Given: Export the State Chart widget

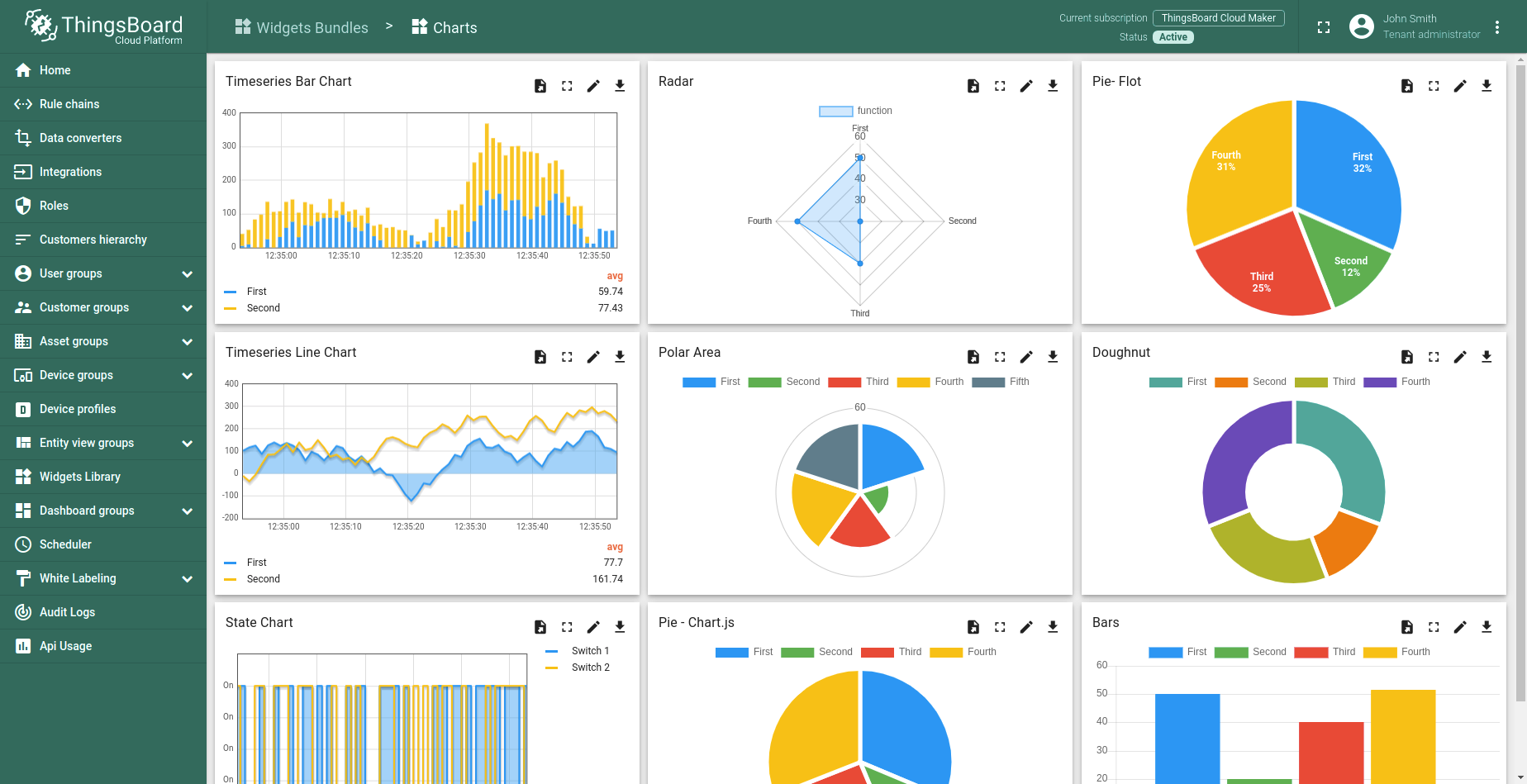Looking at the screenshot, I should (x=540, y=627).
